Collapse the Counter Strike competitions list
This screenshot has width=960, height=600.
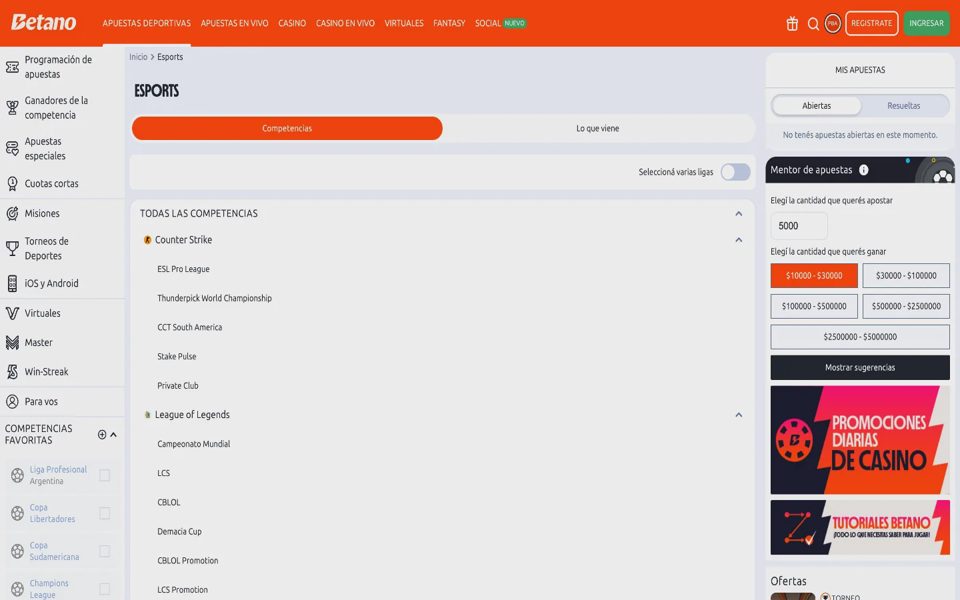pyautogui.click(x=738, y=240)
